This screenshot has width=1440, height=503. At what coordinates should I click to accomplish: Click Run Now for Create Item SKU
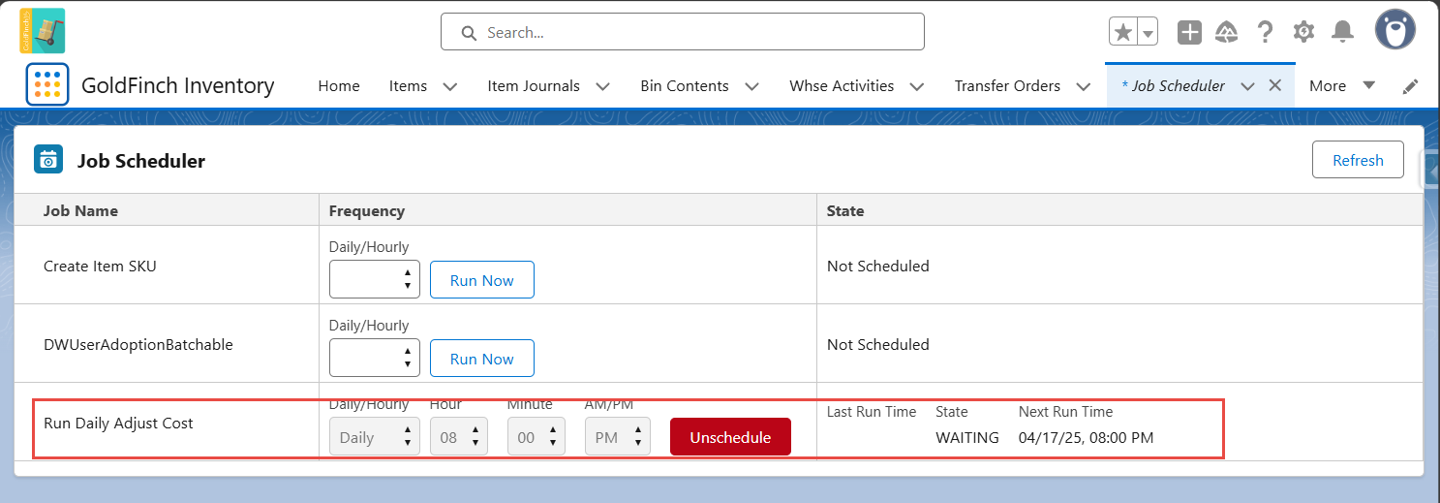pyautogui.click(x=482, y=280)
